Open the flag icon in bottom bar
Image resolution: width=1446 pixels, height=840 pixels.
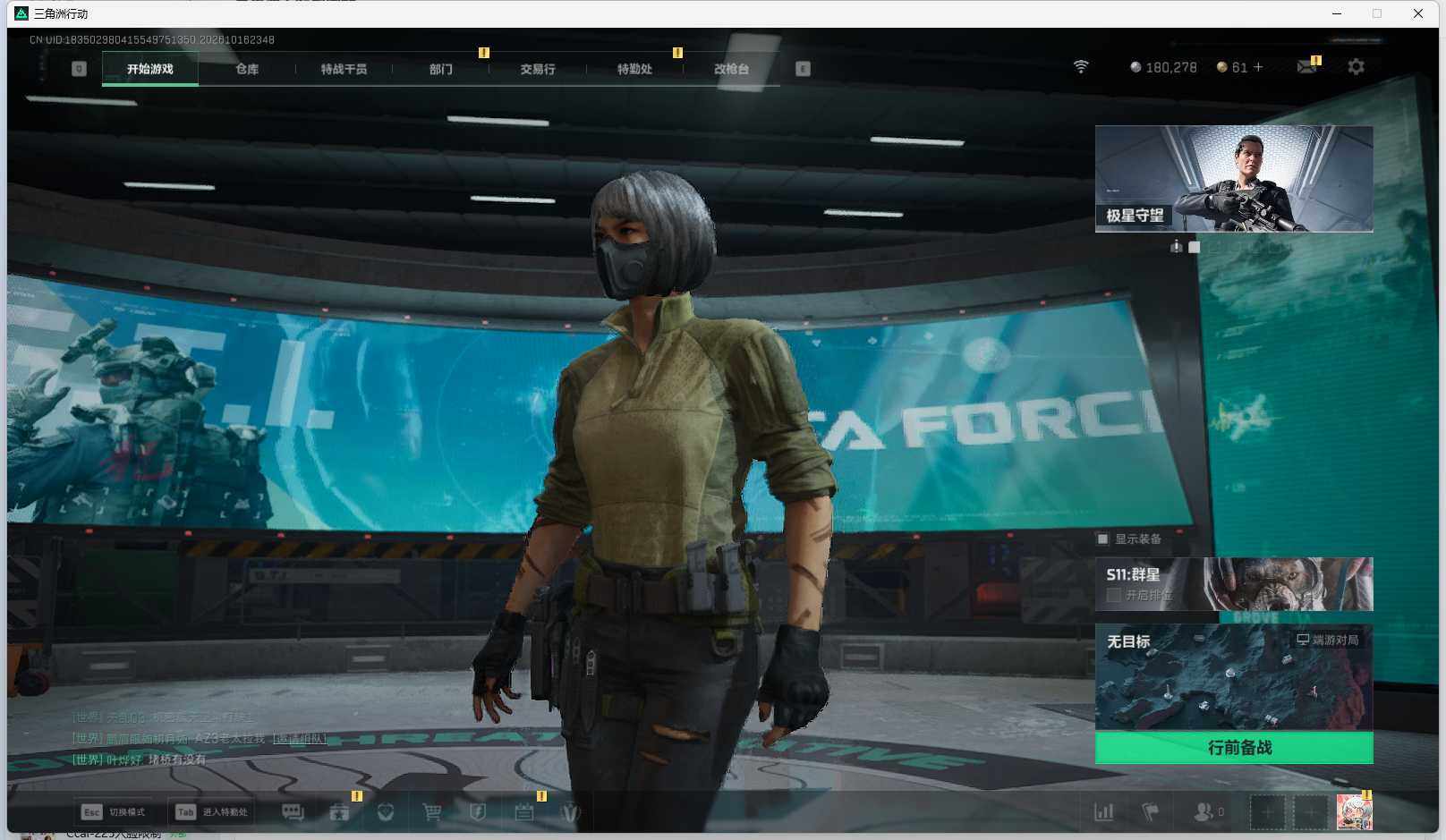coord(1151,812)
